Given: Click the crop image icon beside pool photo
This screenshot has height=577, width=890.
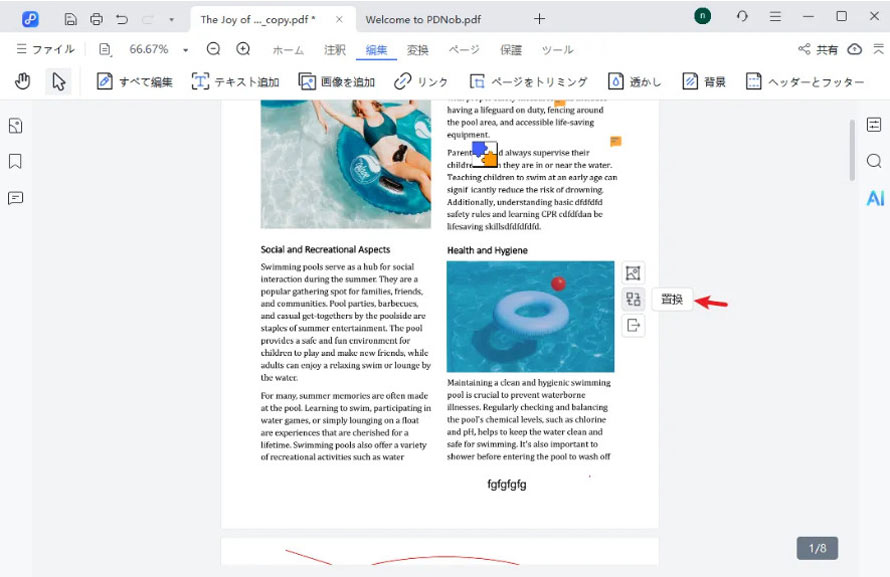Looking at the screenshot, I should click(633, 273).
